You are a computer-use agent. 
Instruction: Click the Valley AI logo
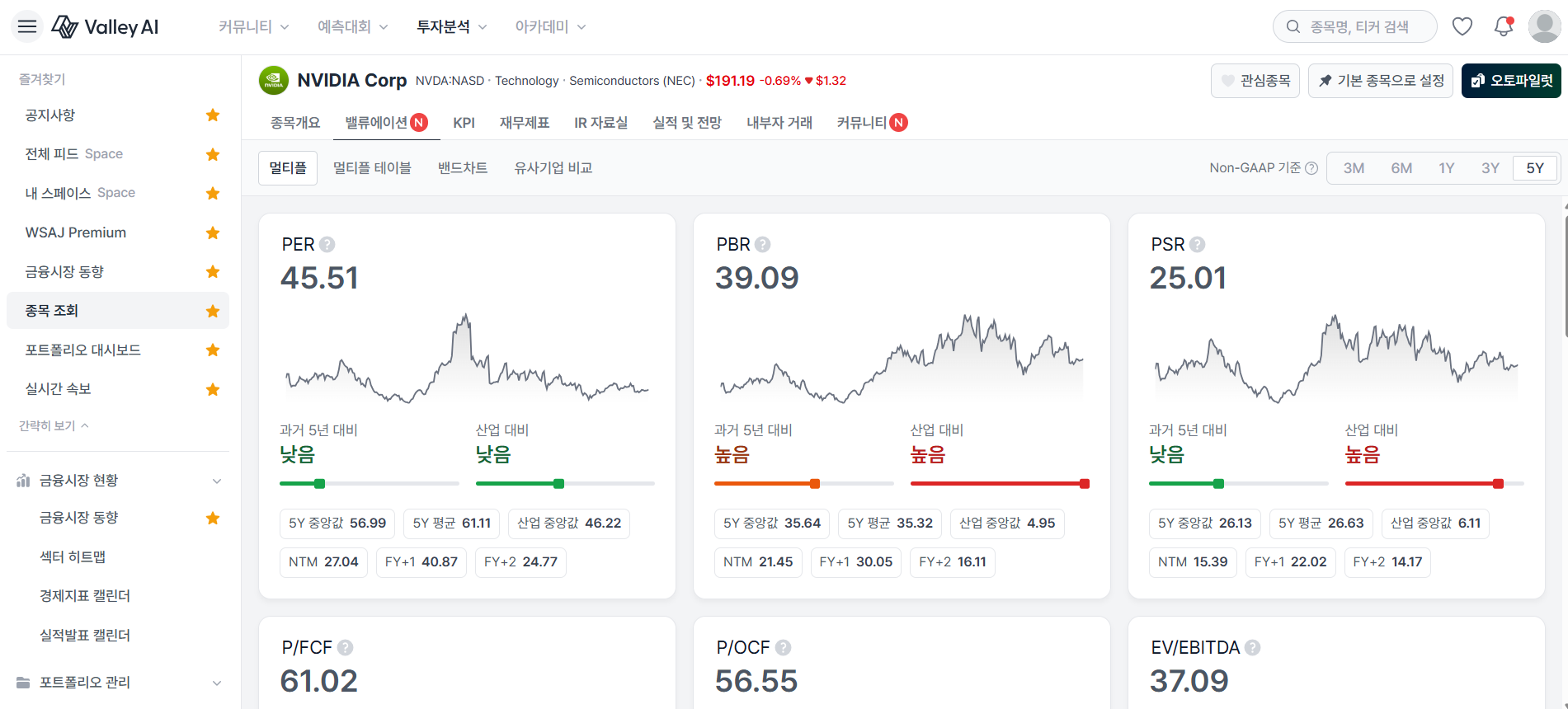105,27
